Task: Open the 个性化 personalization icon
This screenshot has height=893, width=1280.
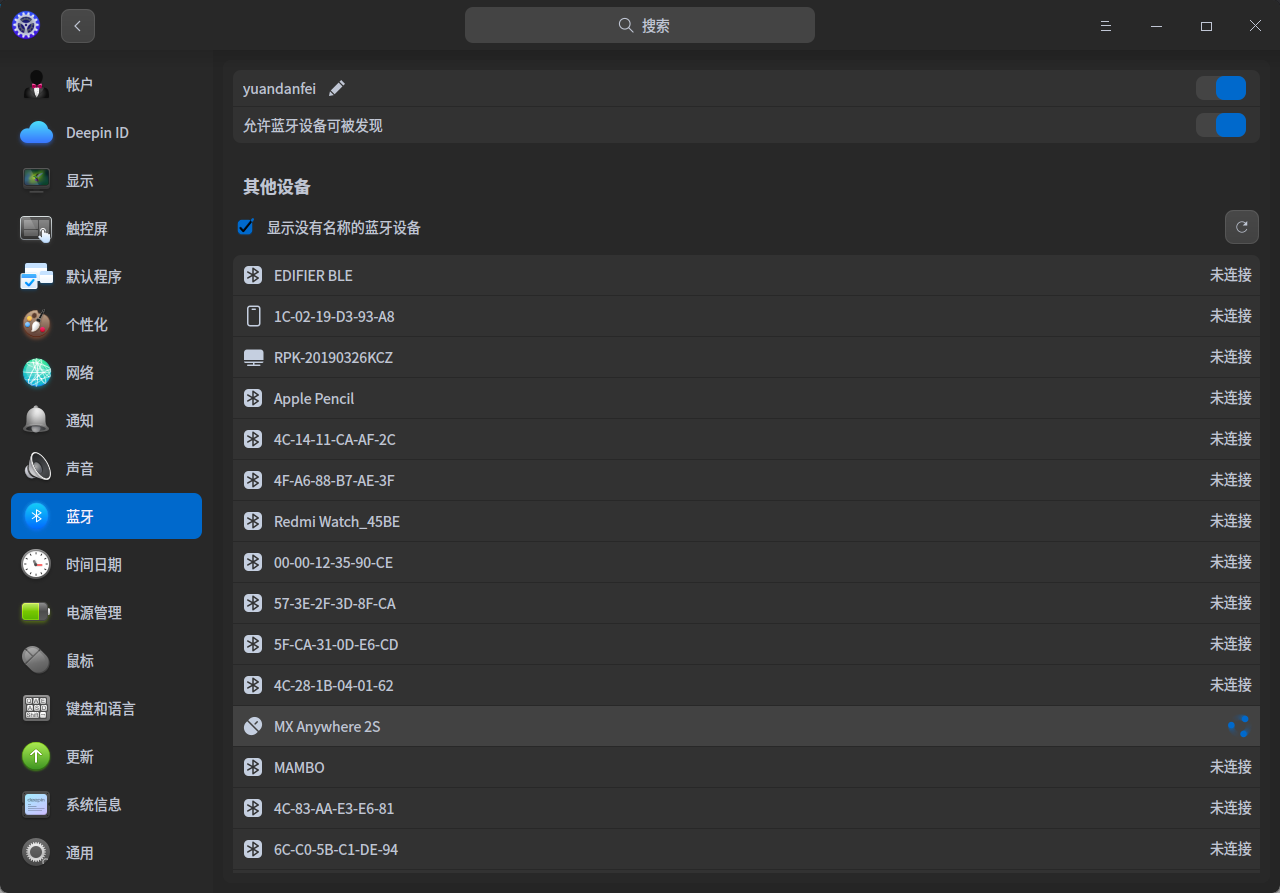Action: coord(36,324)
